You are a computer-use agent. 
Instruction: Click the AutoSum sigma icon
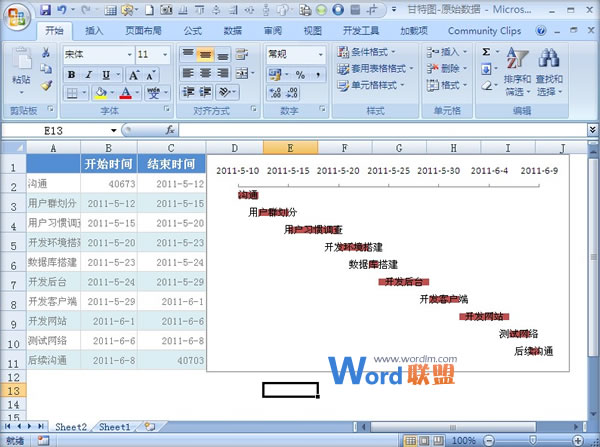click(486, 52)
